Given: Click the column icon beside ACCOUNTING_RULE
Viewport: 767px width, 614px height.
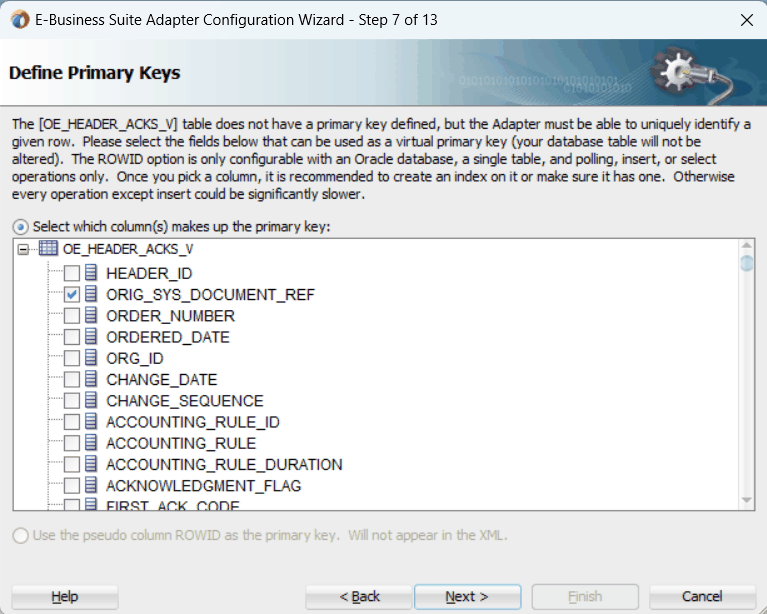Looking at the screenshot, I should coord(91,443).
